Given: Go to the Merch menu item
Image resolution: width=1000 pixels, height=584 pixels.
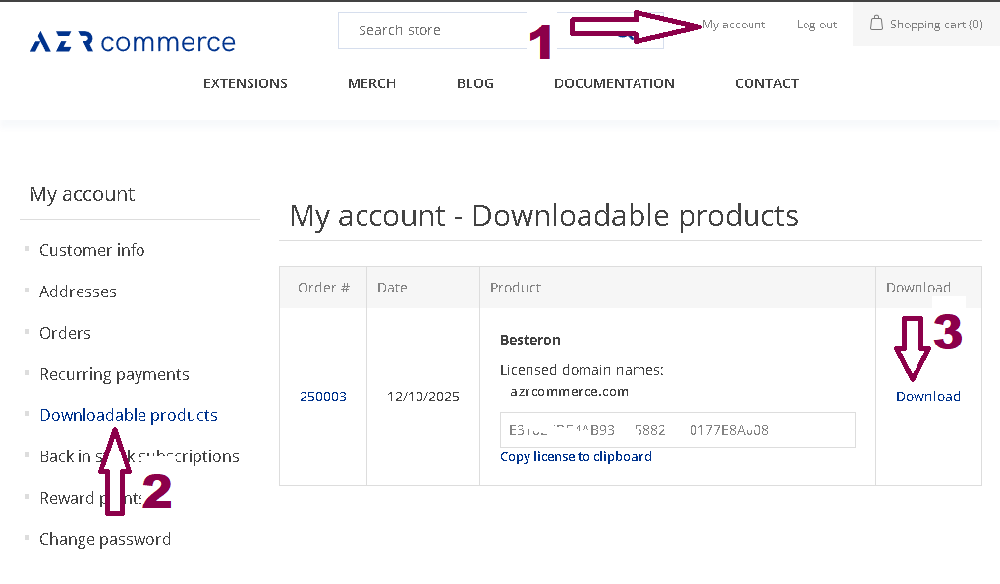Looking at the screenshot, I should (x=372, y=83).
